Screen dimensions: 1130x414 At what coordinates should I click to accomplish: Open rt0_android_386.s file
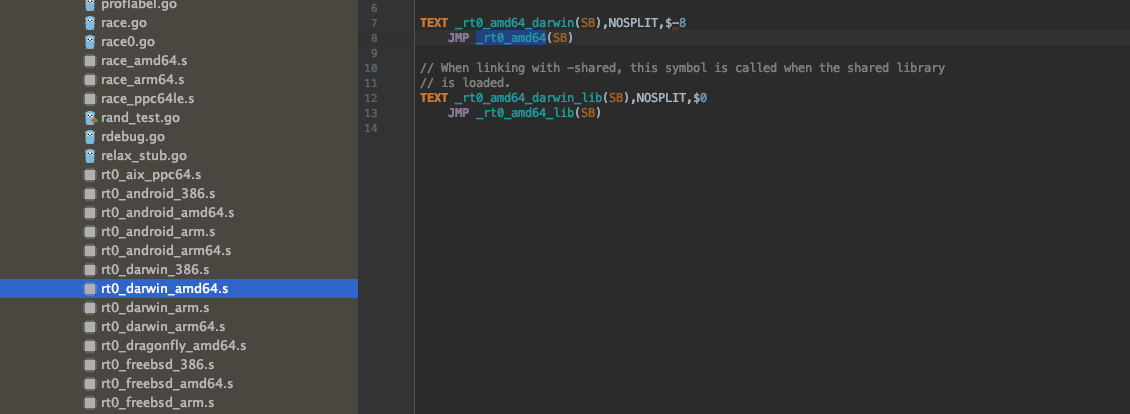[x=158, y=193]
